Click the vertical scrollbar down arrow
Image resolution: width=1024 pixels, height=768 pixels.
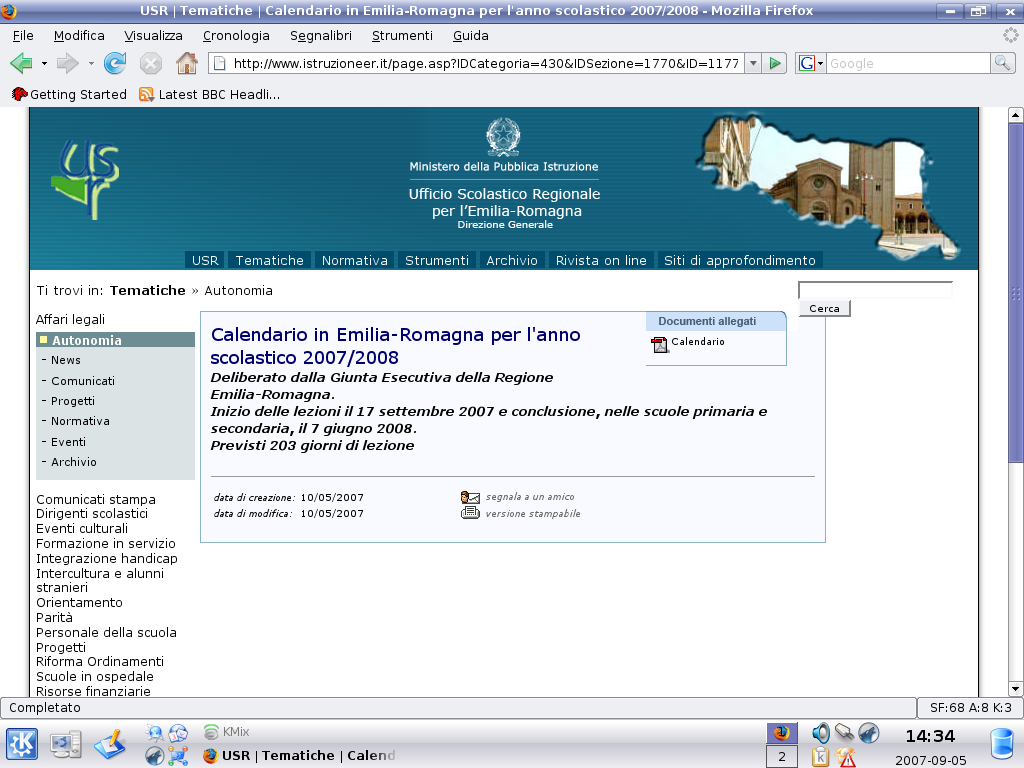(x=1015, y=689)
